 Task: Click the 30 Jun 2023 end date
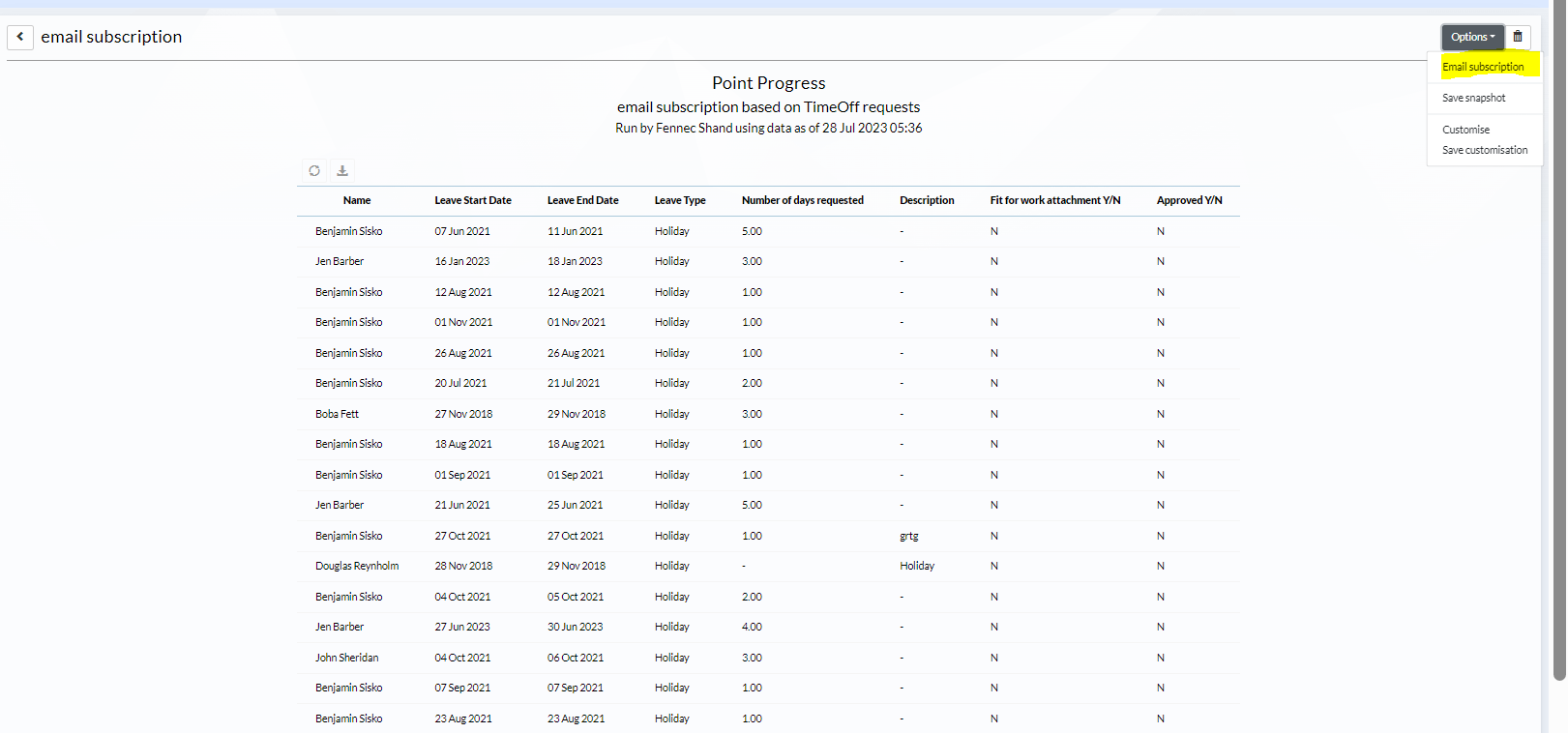(575, 627)
